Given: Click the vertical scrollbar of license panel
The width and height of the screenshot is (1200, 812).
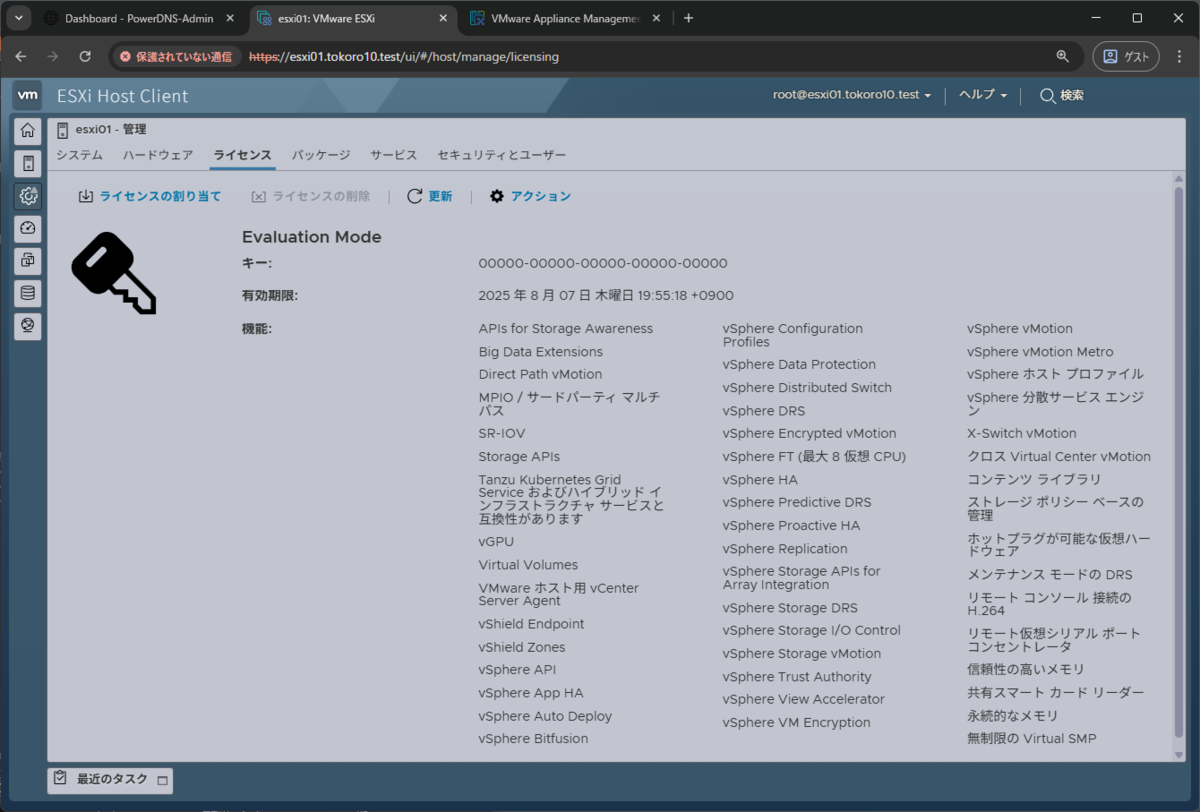Looking at the screenshot, I should [1179, 460].
